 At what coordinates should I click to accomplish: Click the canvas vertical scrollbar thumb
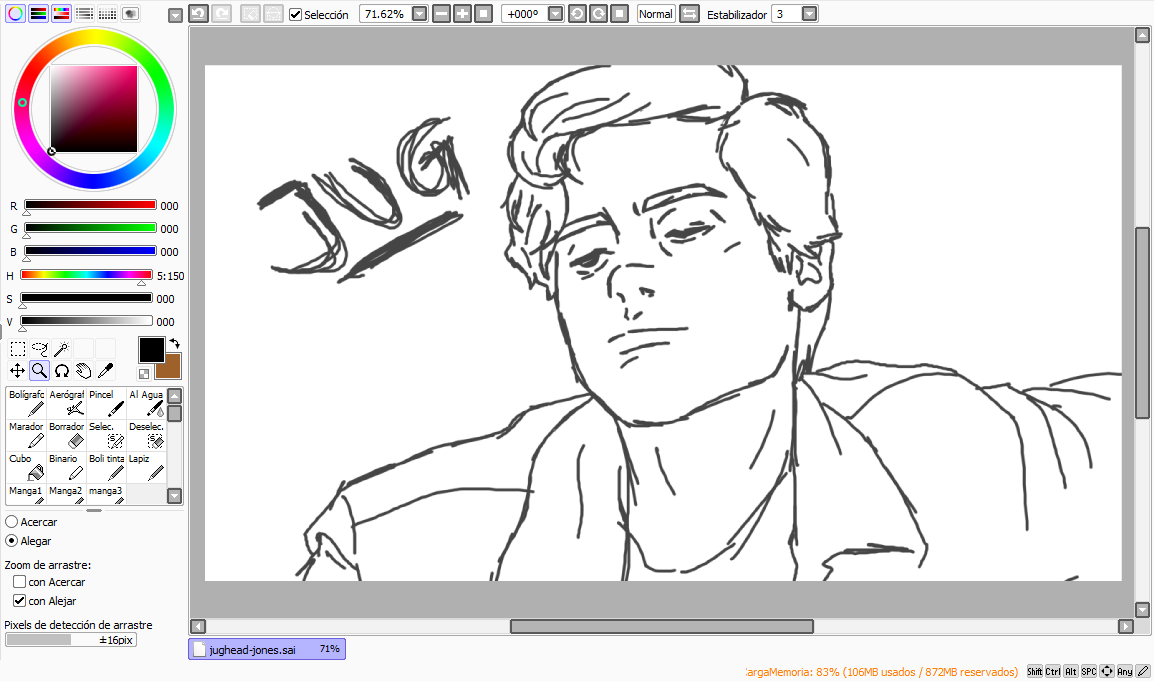point(1142,323)
